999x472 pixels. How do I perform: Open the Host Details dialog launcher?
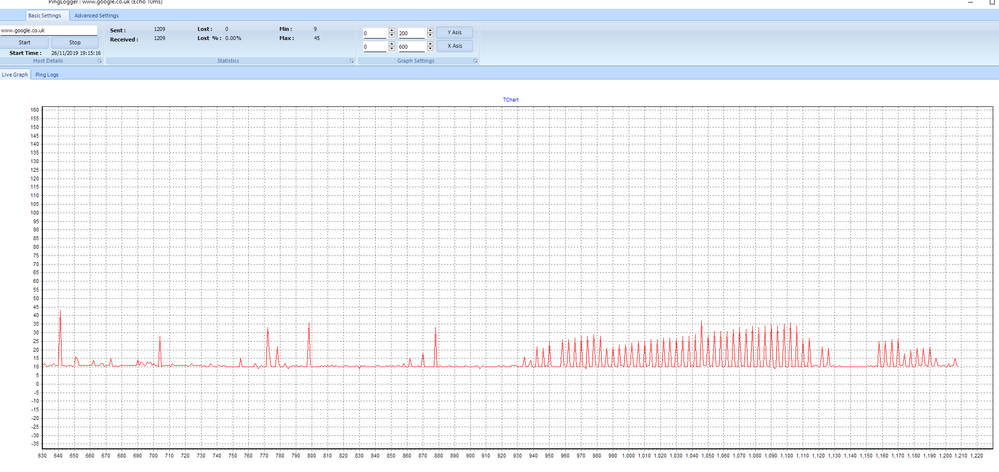[x=100, y=61]
